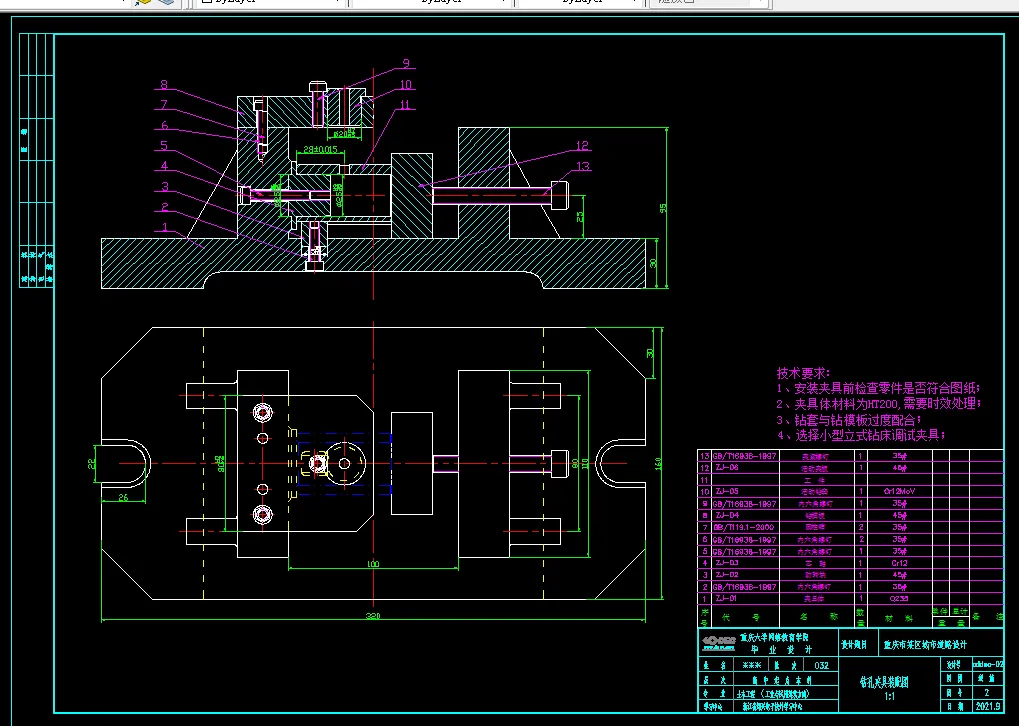This screenshot has height=726, width=1019.
Task: Select note 4、选择小型立式钻床调试夹具
Action: [x=861, y=435]
